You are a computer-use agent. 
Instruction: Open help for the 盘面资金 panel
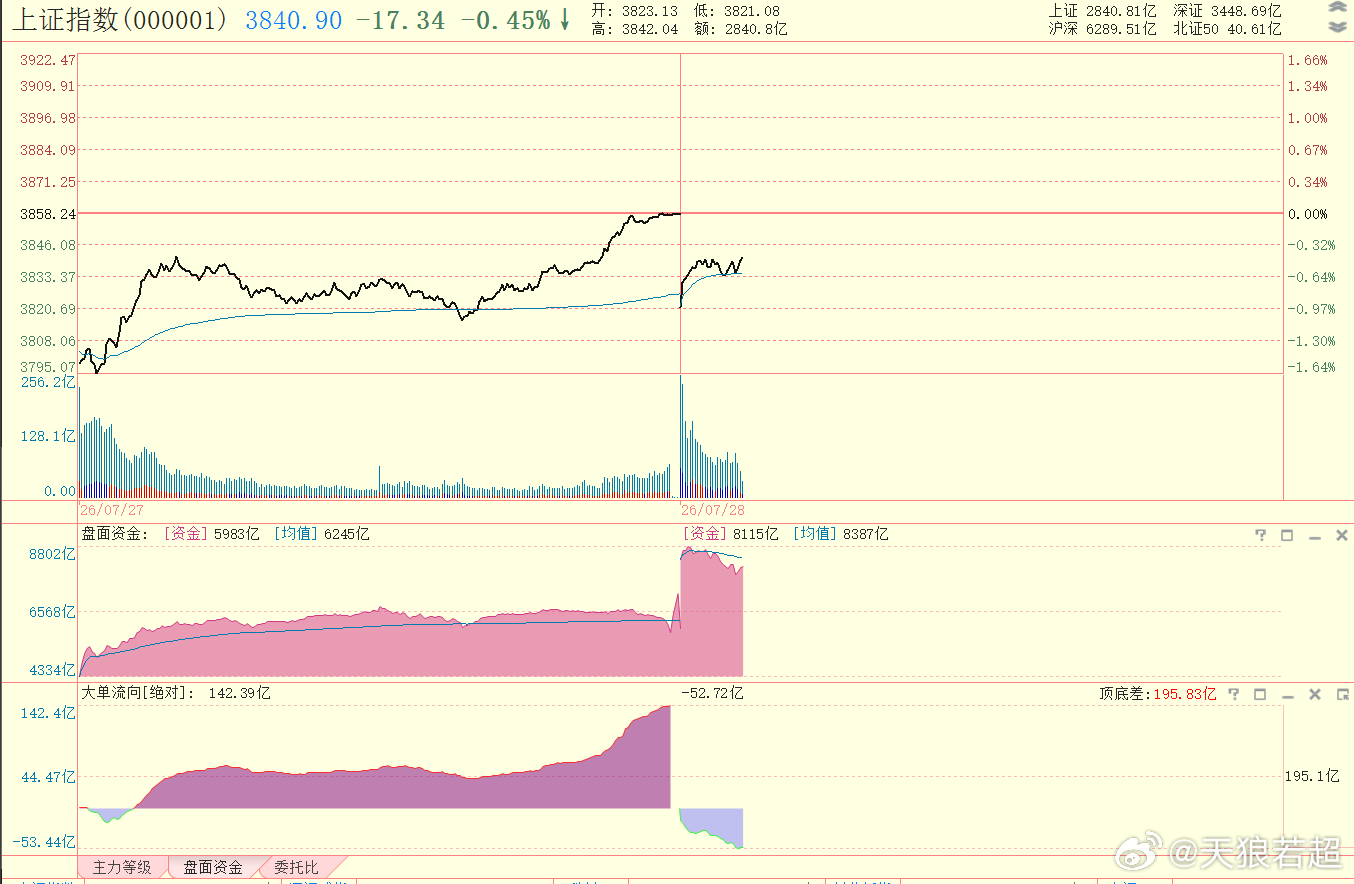pyautogui.click(x=1261, y=535)
